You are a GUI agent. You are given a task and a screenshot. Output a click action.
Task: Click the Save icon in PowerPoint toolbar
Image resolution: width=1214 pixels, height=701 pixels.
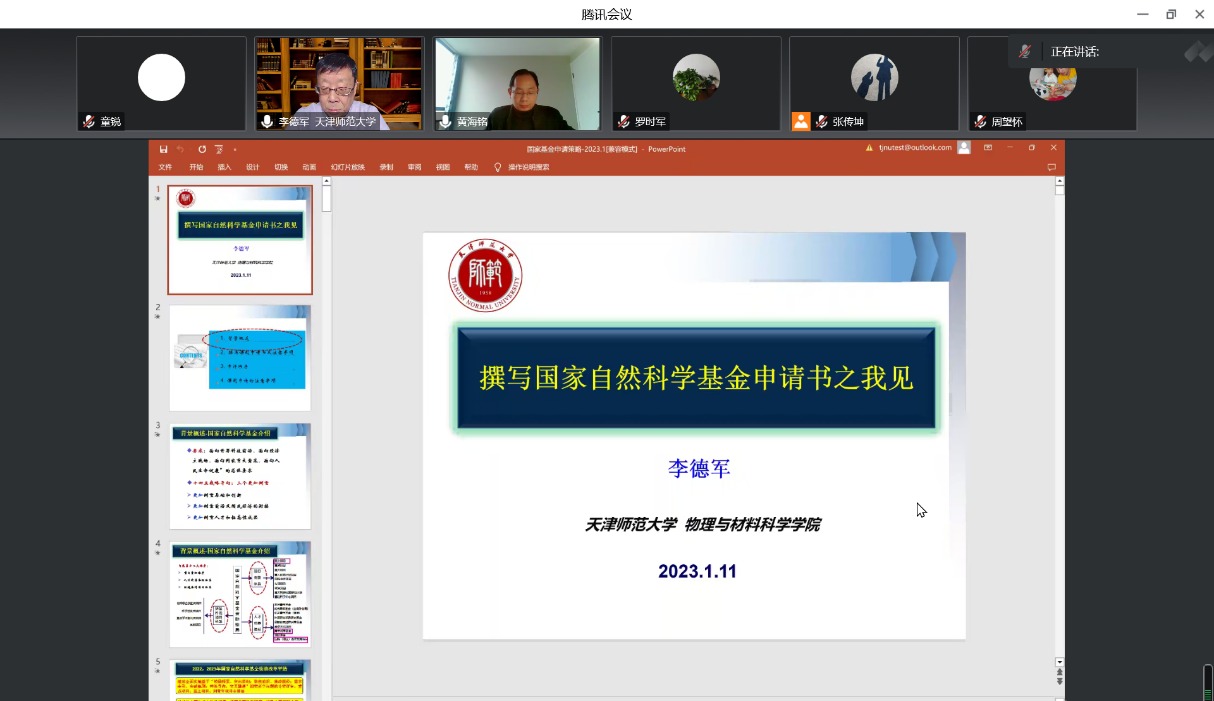tap(163, 149)
